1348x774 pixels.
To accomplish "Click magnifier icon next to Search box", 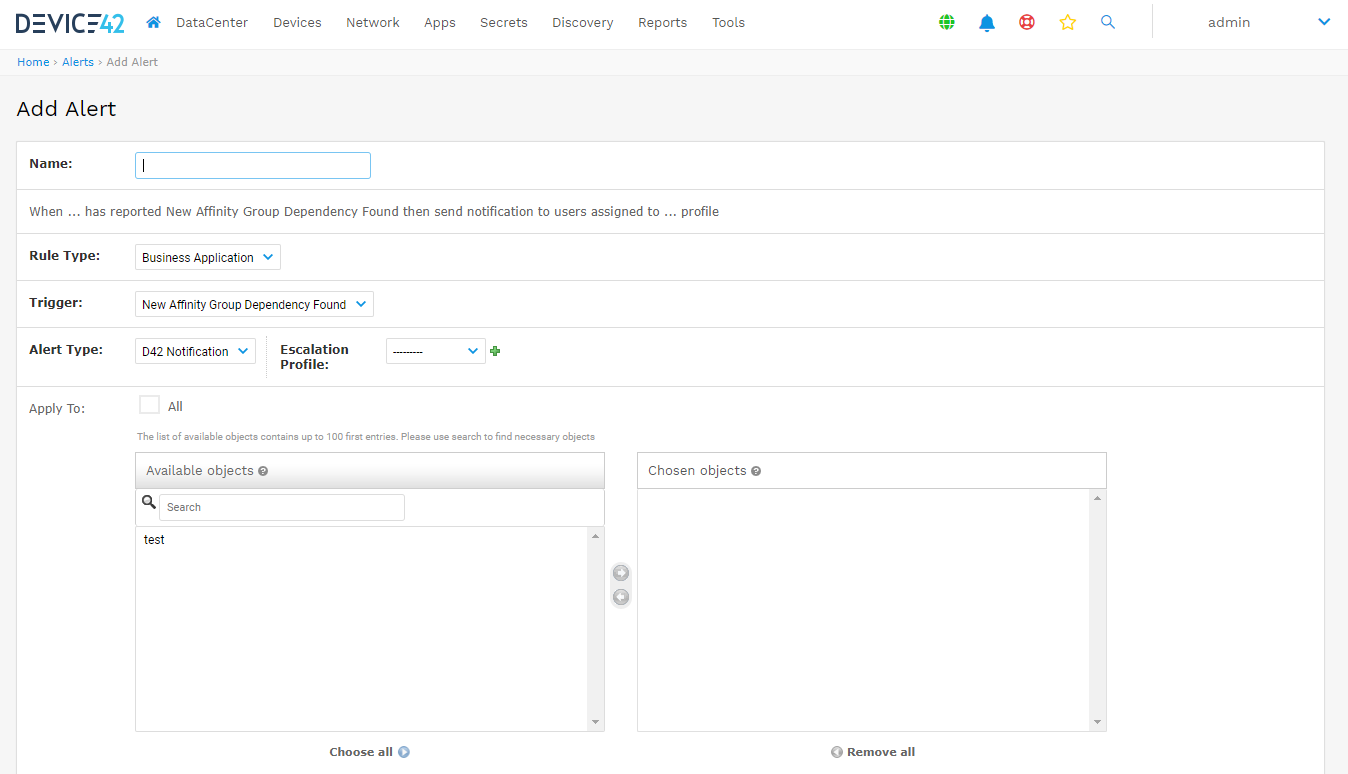I will tap(149, 502).
